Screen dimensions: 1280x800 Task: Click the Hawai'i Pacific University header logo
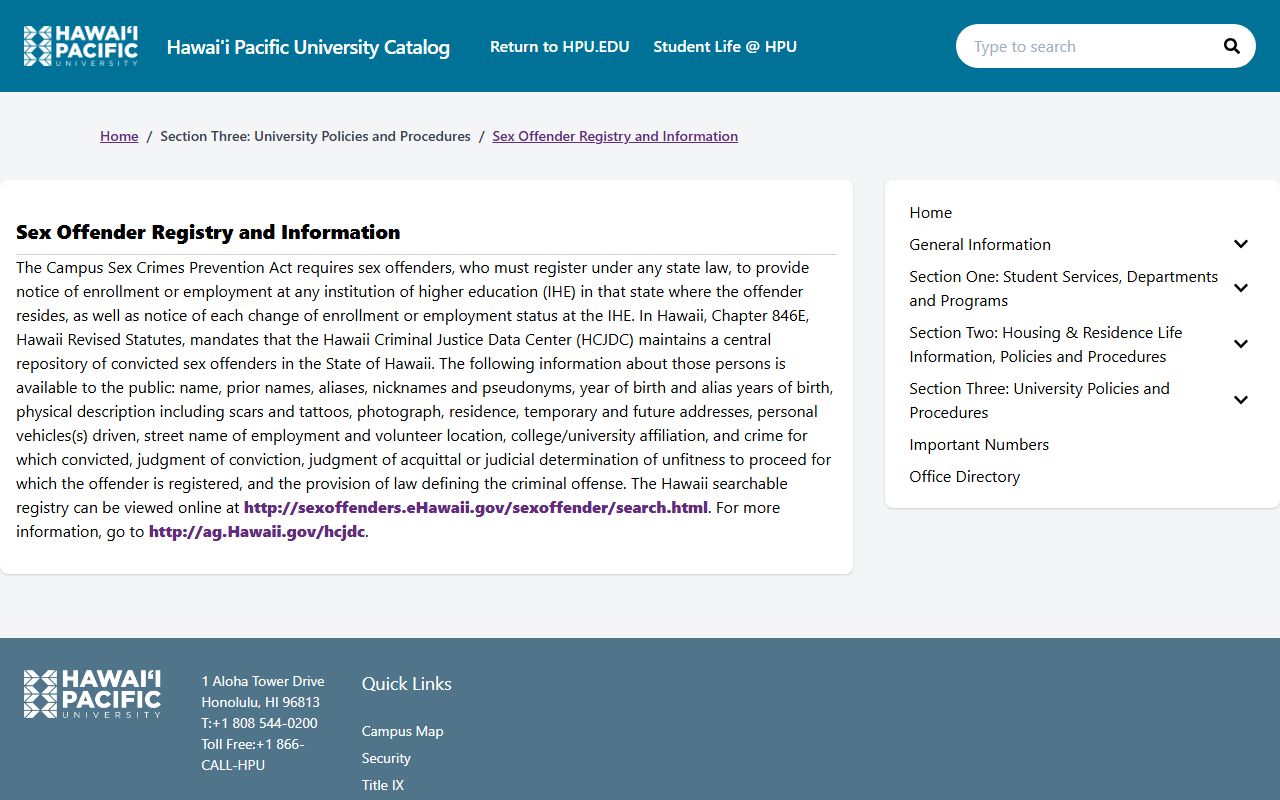pyautogui.click(x=81, y=46)
